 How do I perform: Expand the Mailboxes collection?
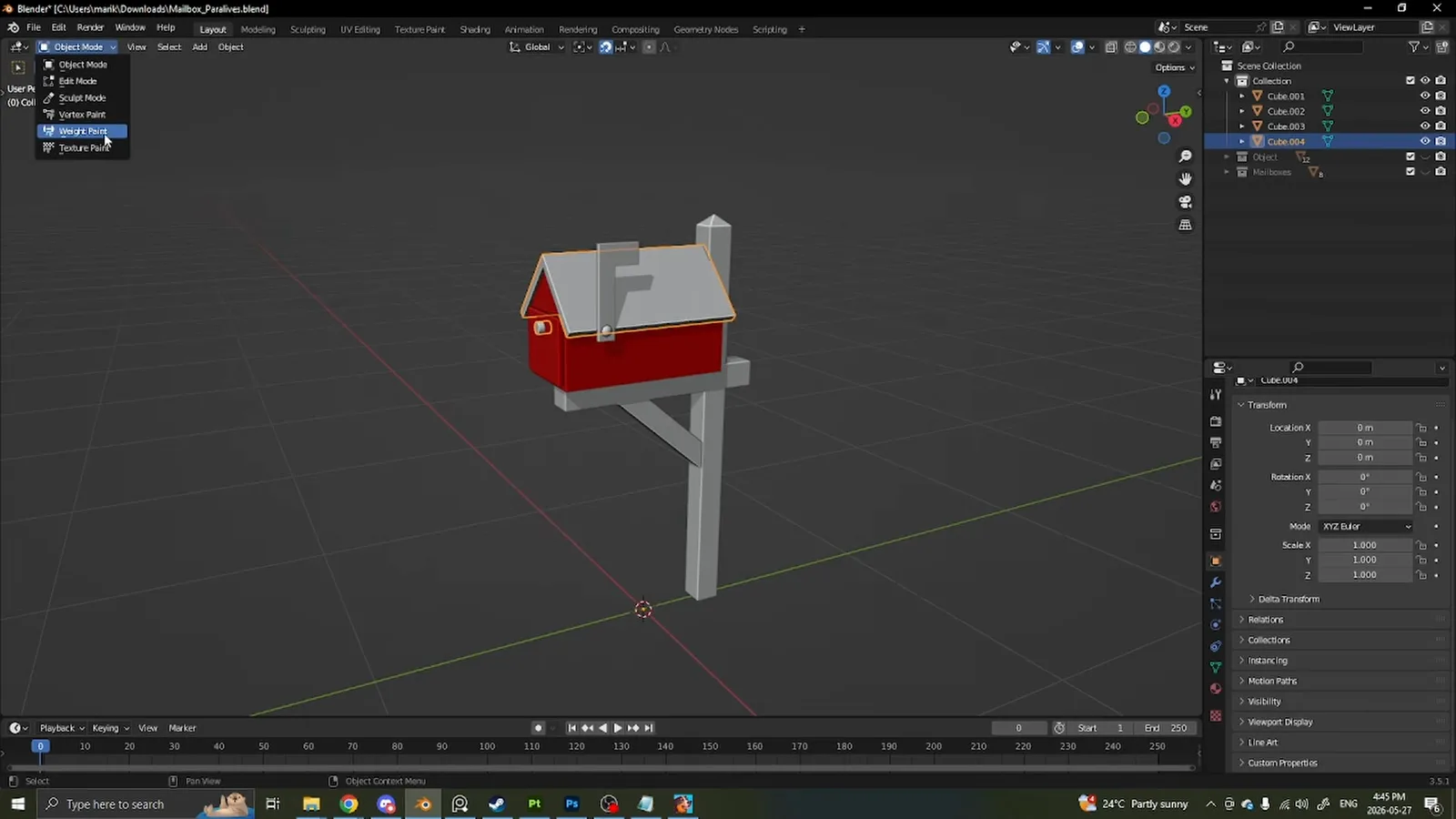pyautogui.click(x=1227, y=172)
